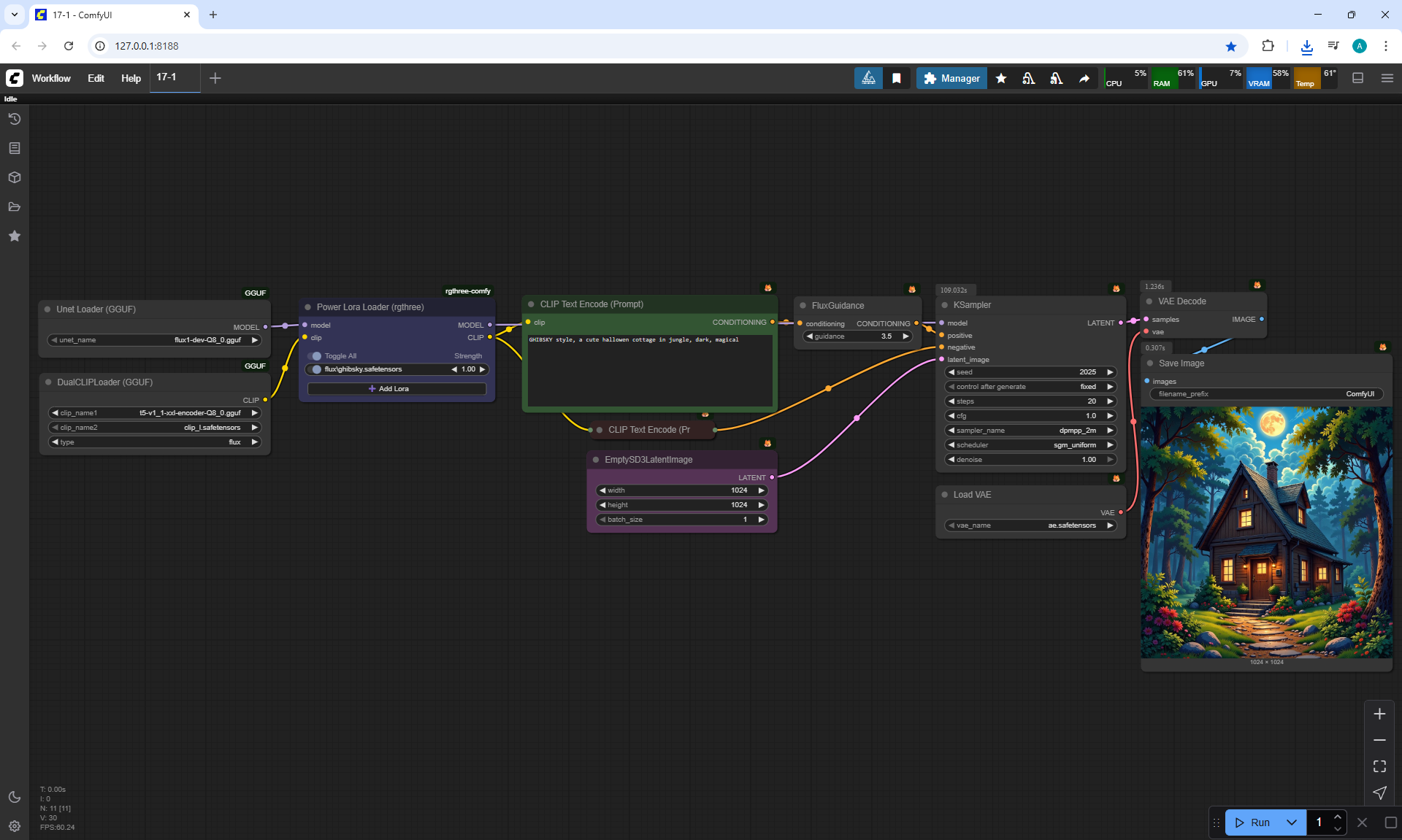Viewport: 1402px width, 840px height.
Task: Open the node library cube icon
Action: [15, 177]
